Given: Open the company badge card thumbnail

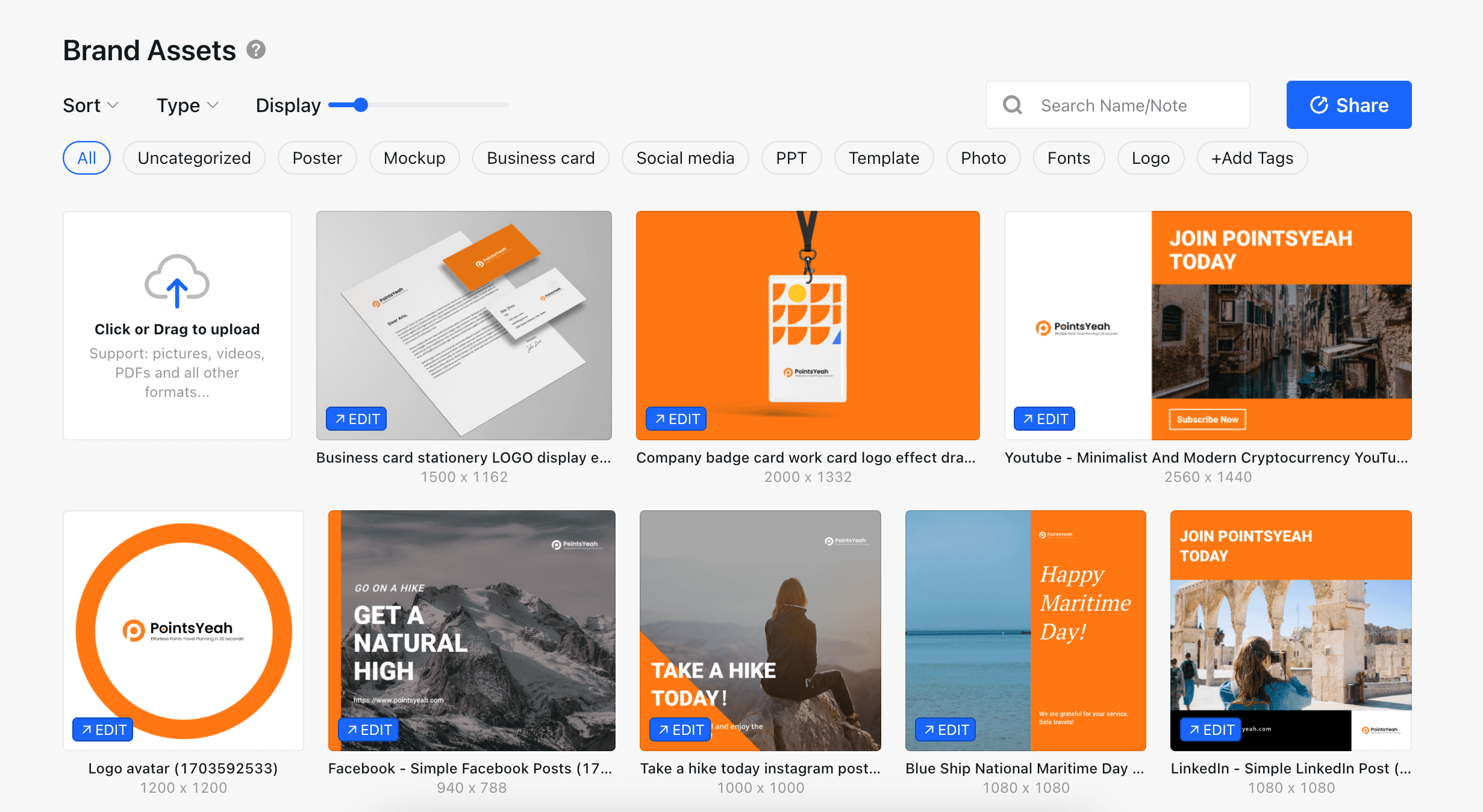Looking at the screenshot, I should 808,325.
